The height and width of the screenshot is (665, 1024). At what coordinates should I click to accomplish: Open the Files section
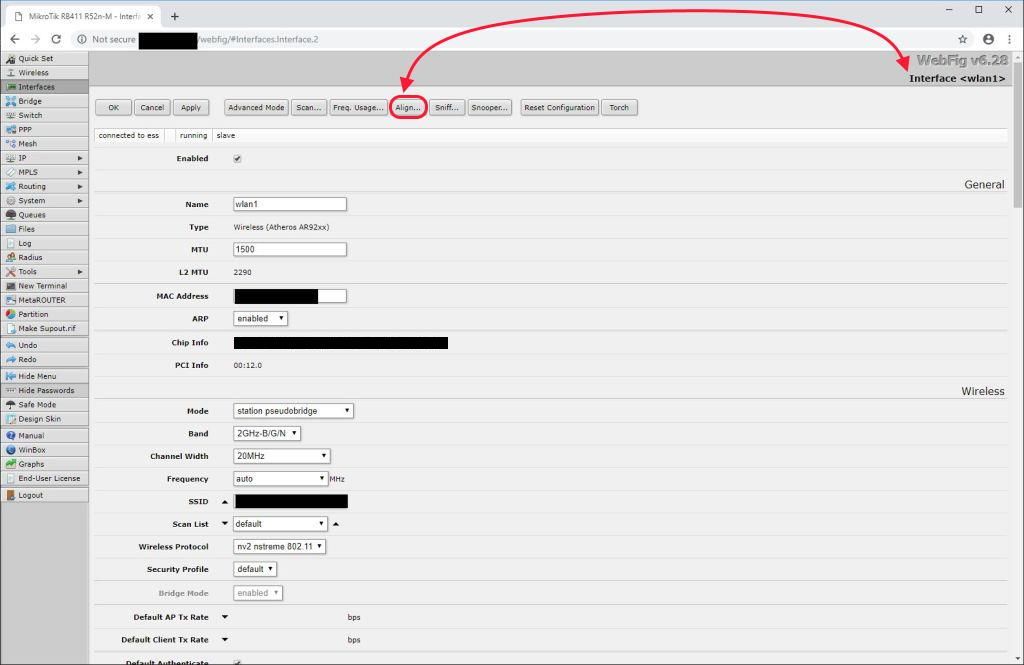click(x=44, y=229)
